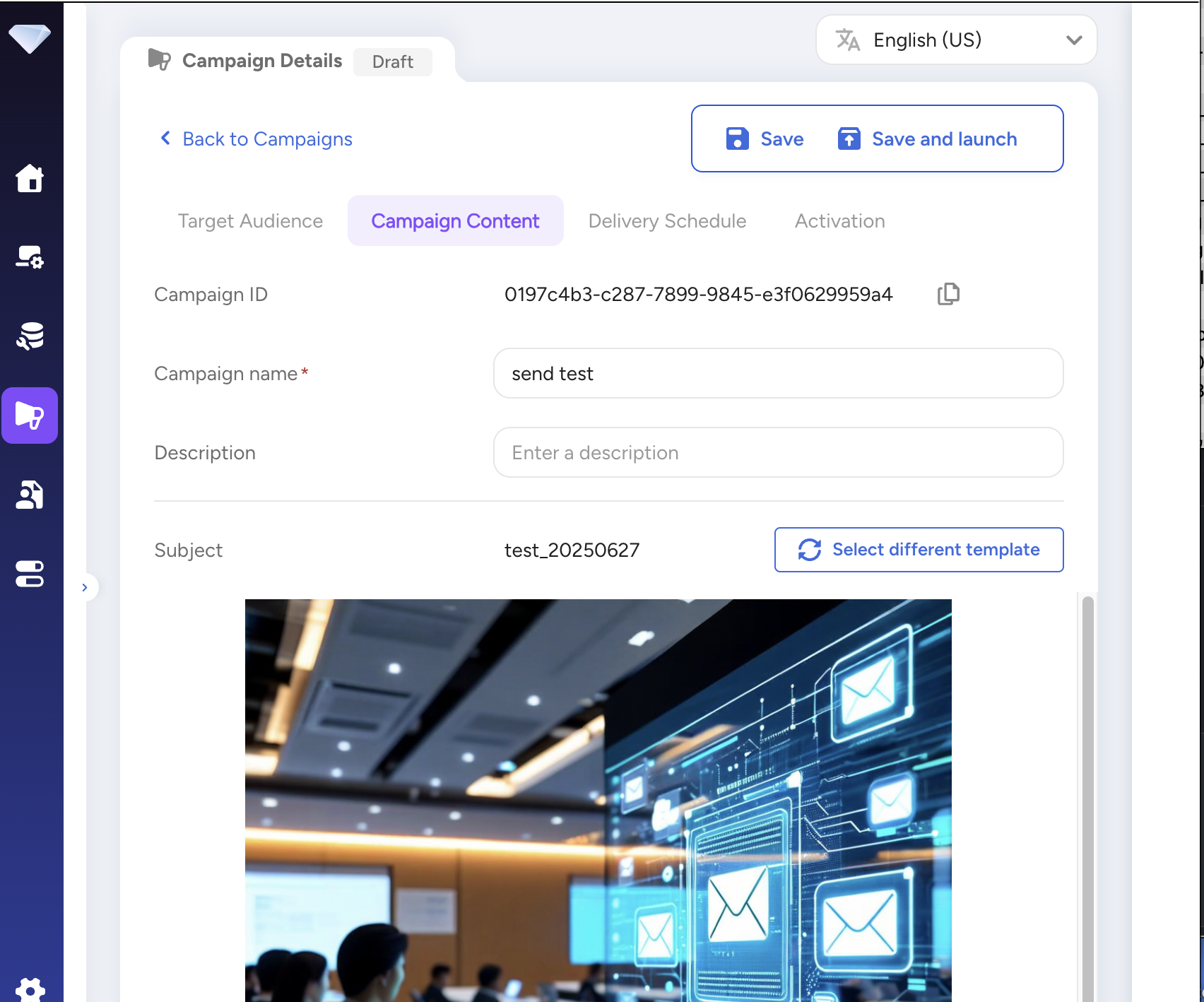This screenshot has height=1002, width=1204.
Task: Open the toggle switches sidebar icon
Action: [30, 574]
